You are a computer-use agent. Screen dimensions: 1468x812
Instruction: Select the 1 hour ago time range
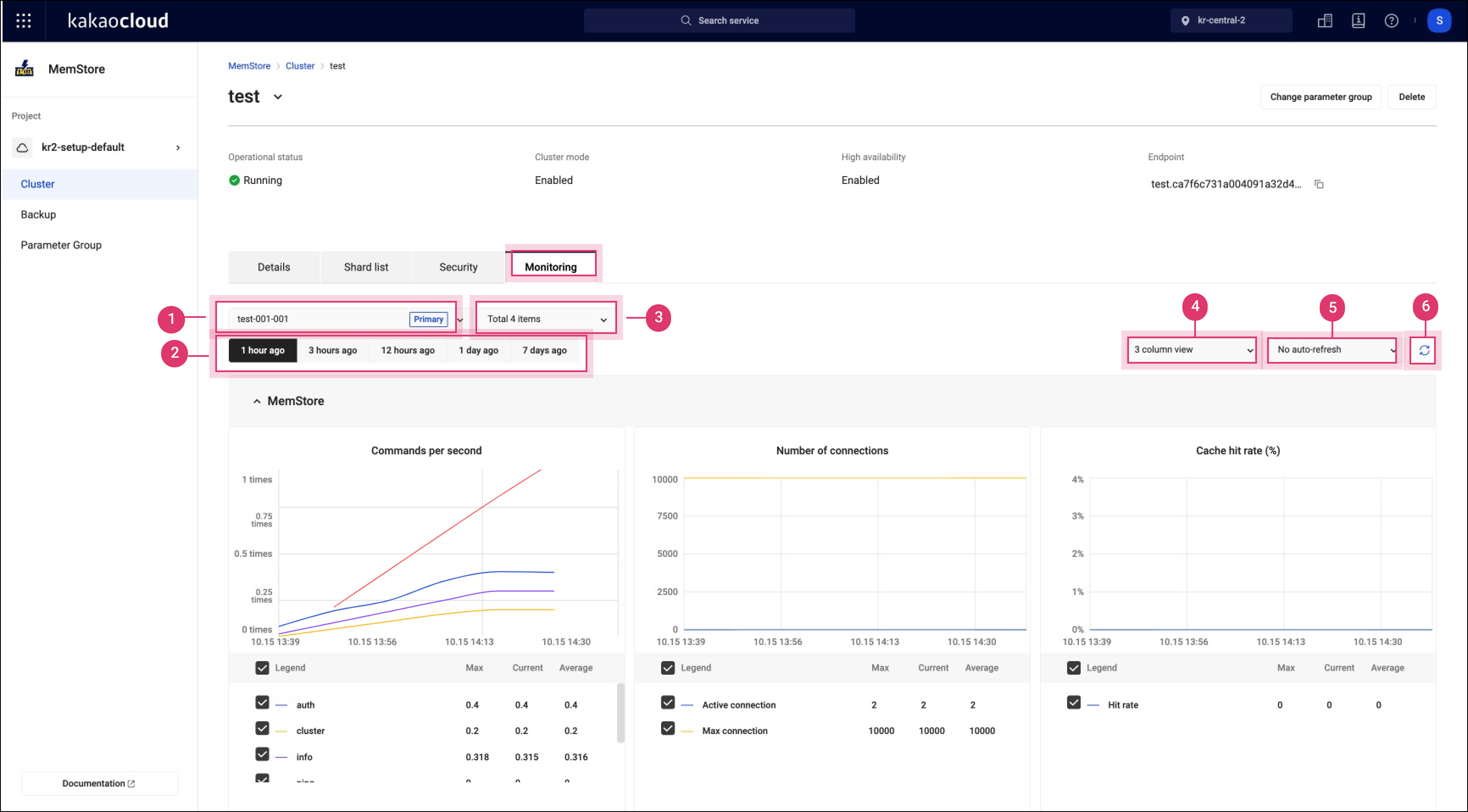click(263, 350)
